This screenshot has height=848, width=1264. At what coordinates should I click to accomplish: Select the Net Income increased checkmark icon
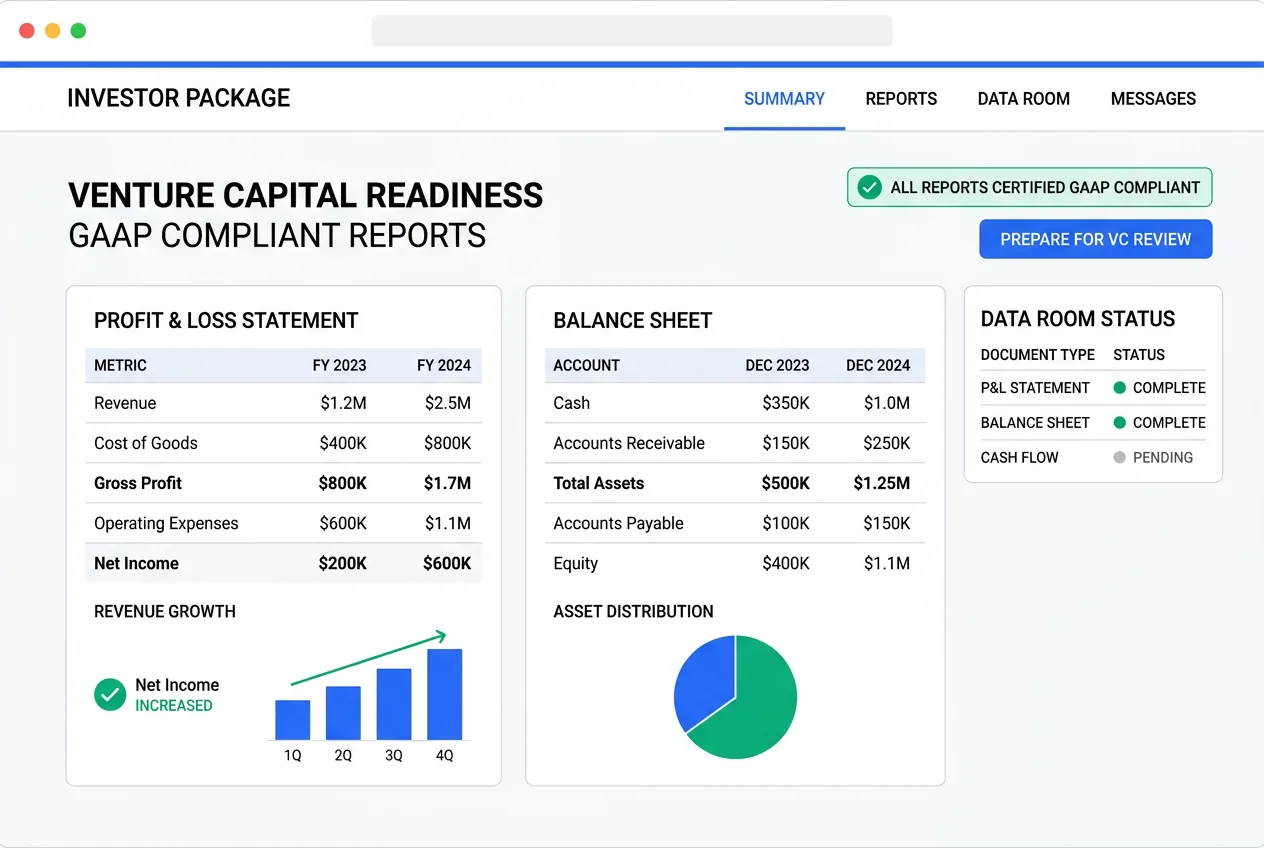point(110,693)
